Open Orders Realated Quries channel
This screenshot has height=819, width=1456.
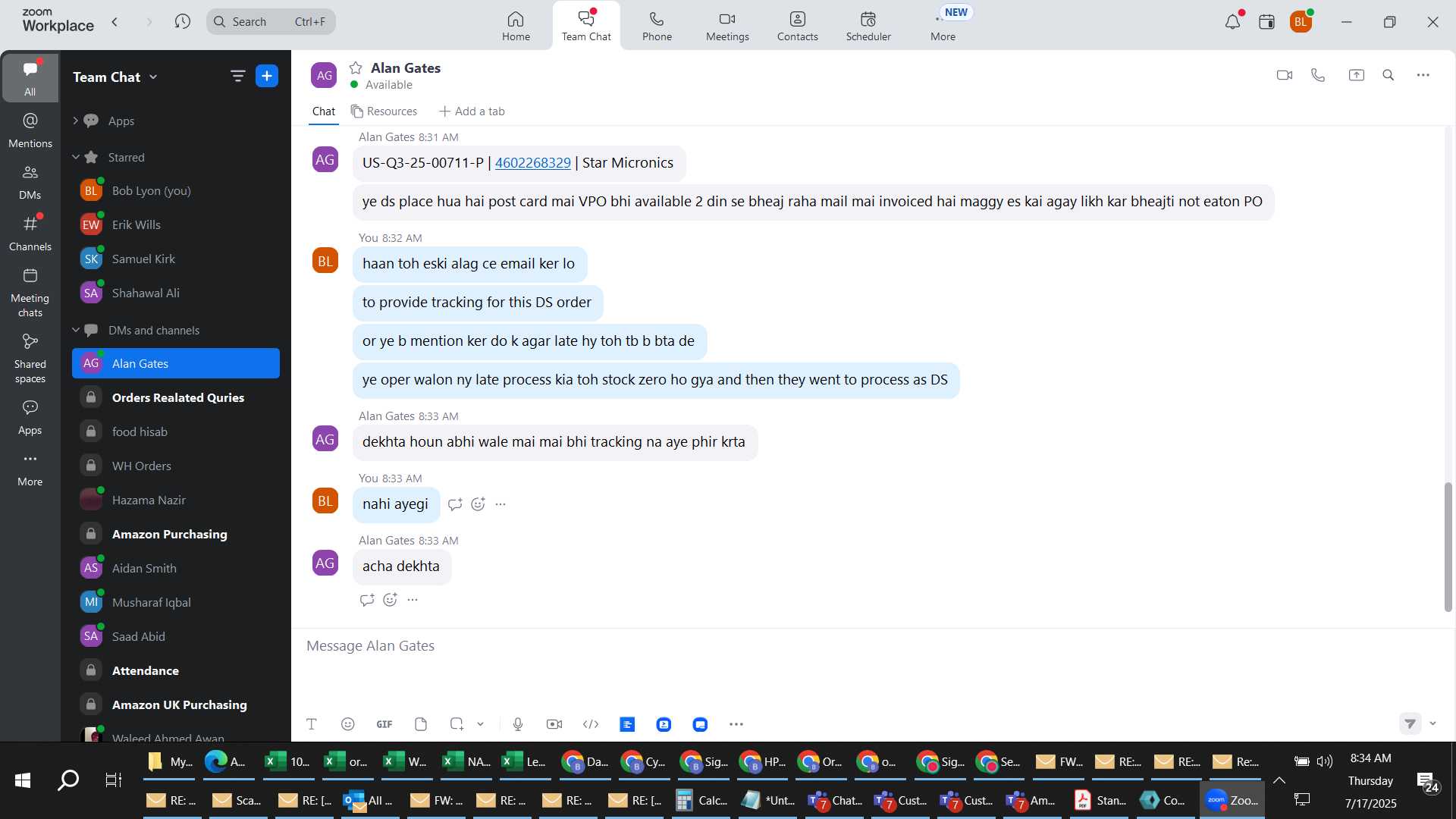coord(176,397)
